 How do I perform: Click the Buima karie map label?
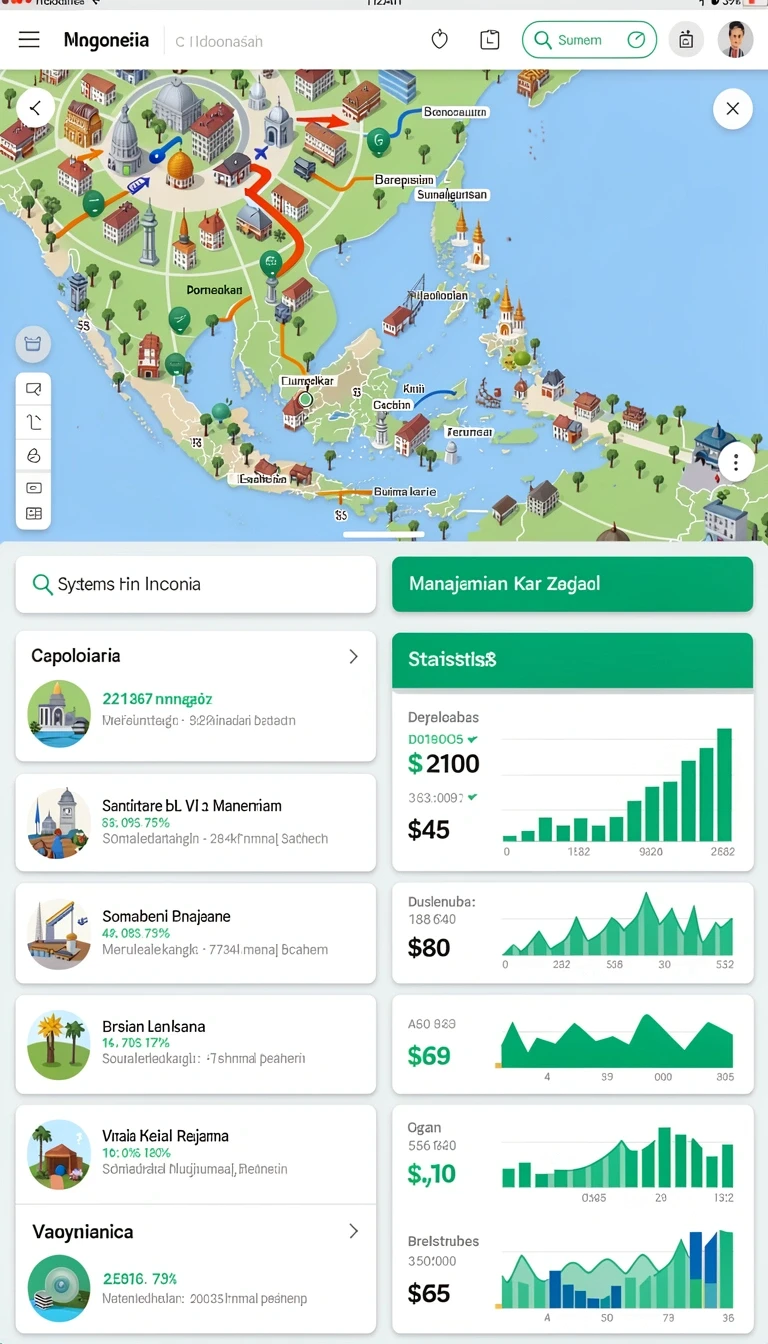tap(404, 492)
